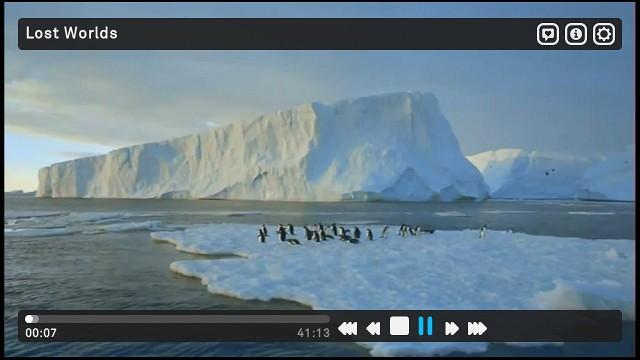Viewport: 640px width, 360px height.
Task: Stop the video playback
Action: 399,326
